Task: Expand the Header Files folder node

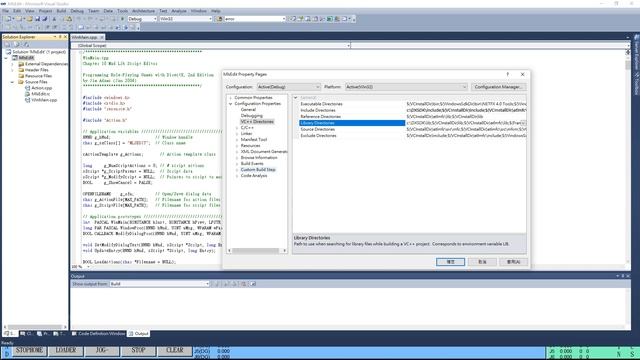Action: tap(12, 70)
